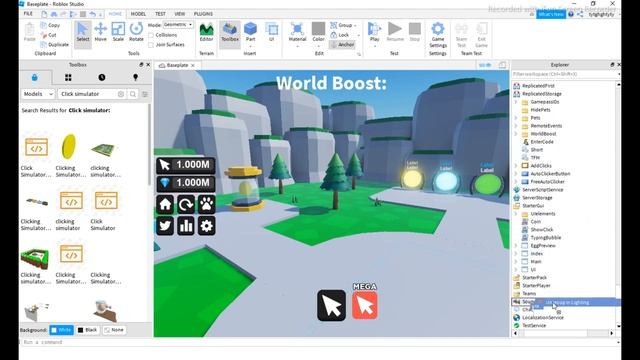The width and height of the screenshot is (640, 360).
Task: Expand the AddClicks item
Action: click(516, 166)
